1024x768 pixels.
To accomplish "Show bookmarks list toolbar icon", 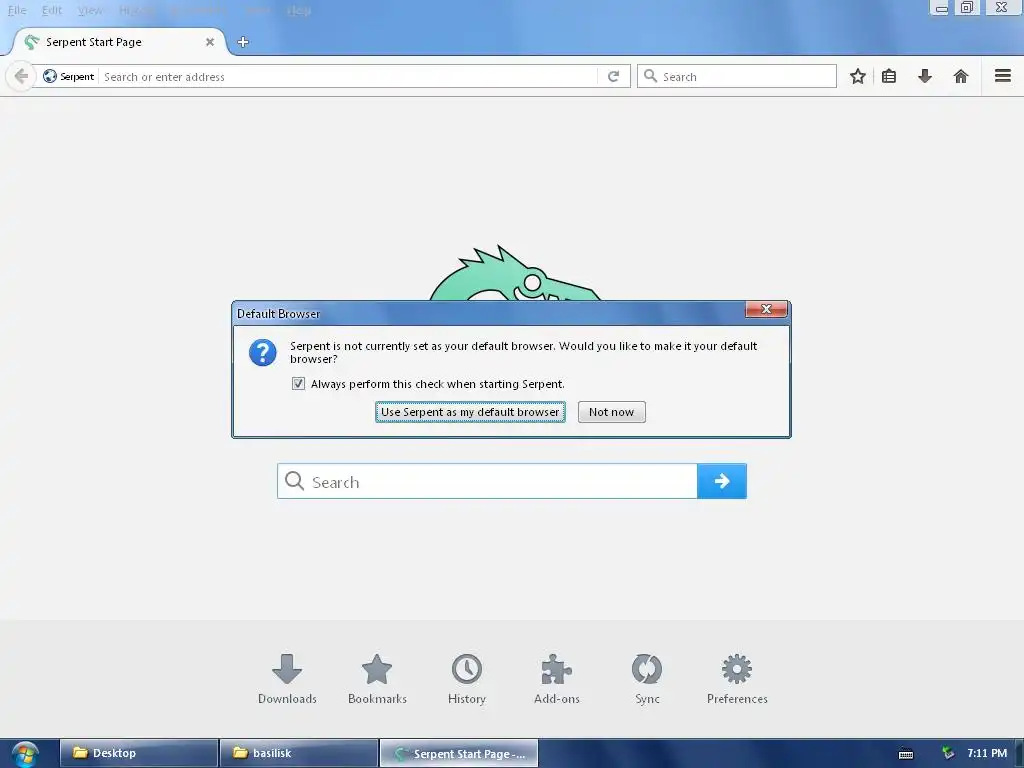I will [x=889, y=76].
